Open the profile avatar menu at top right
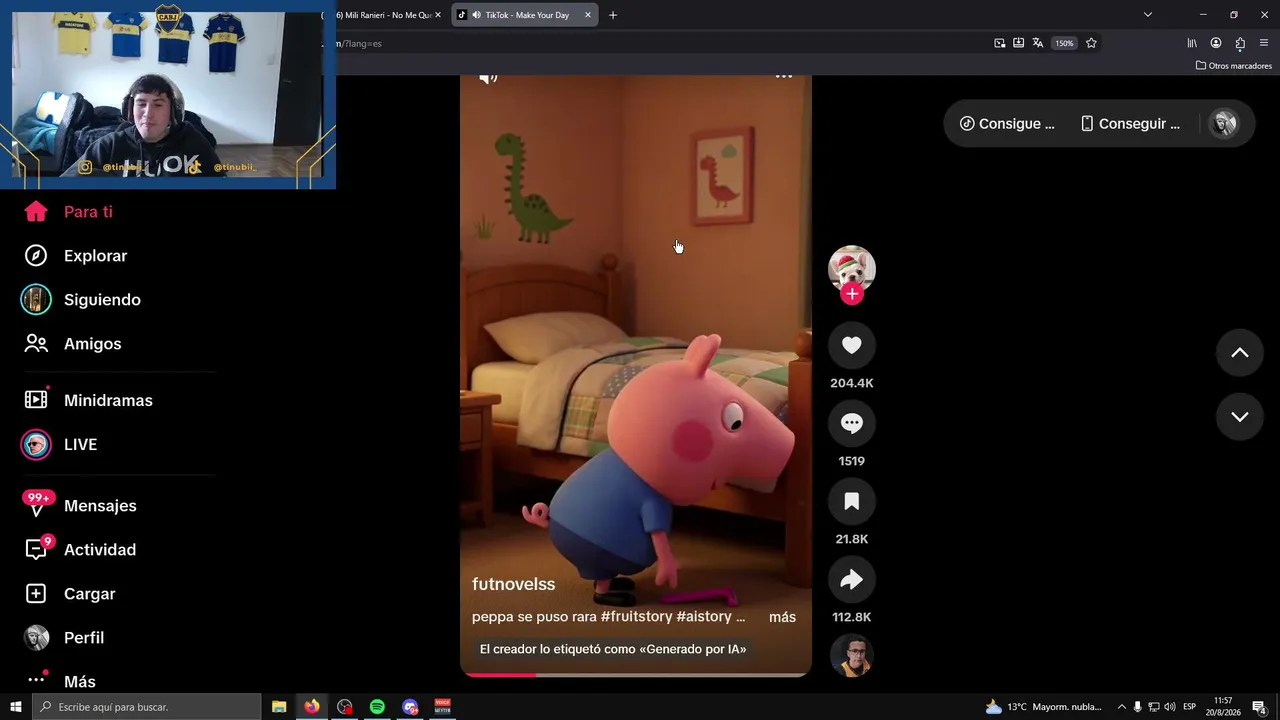1280x720 pixels. click(1224, 124)
